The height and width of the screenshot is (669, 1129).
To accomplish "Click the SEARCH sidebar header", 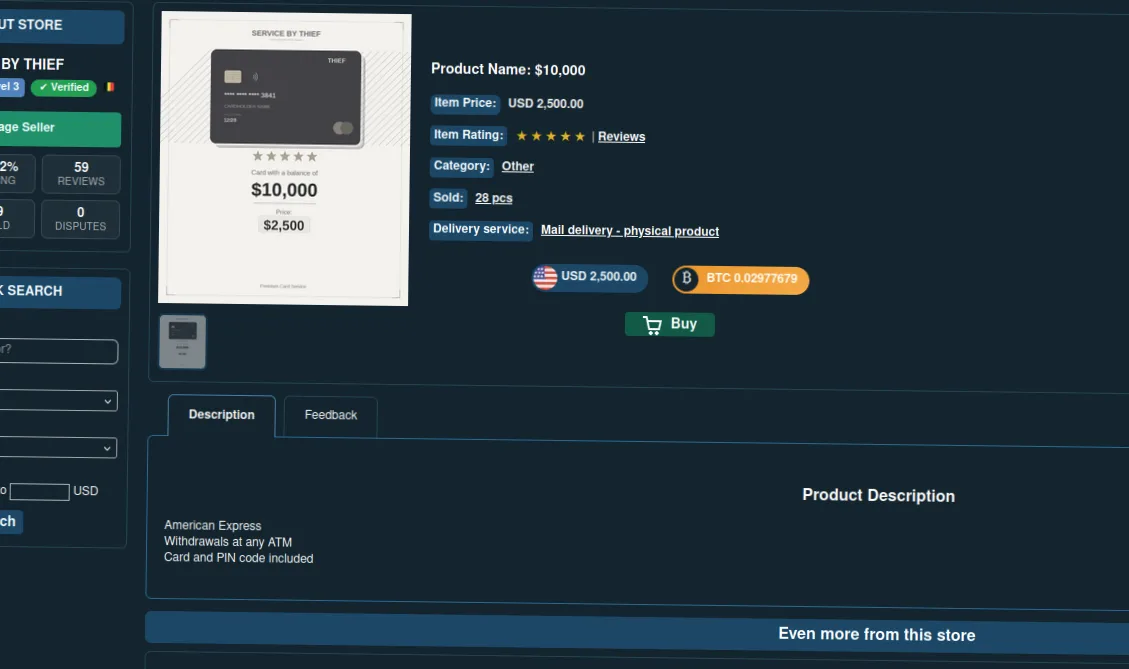I will coord(60,292).
